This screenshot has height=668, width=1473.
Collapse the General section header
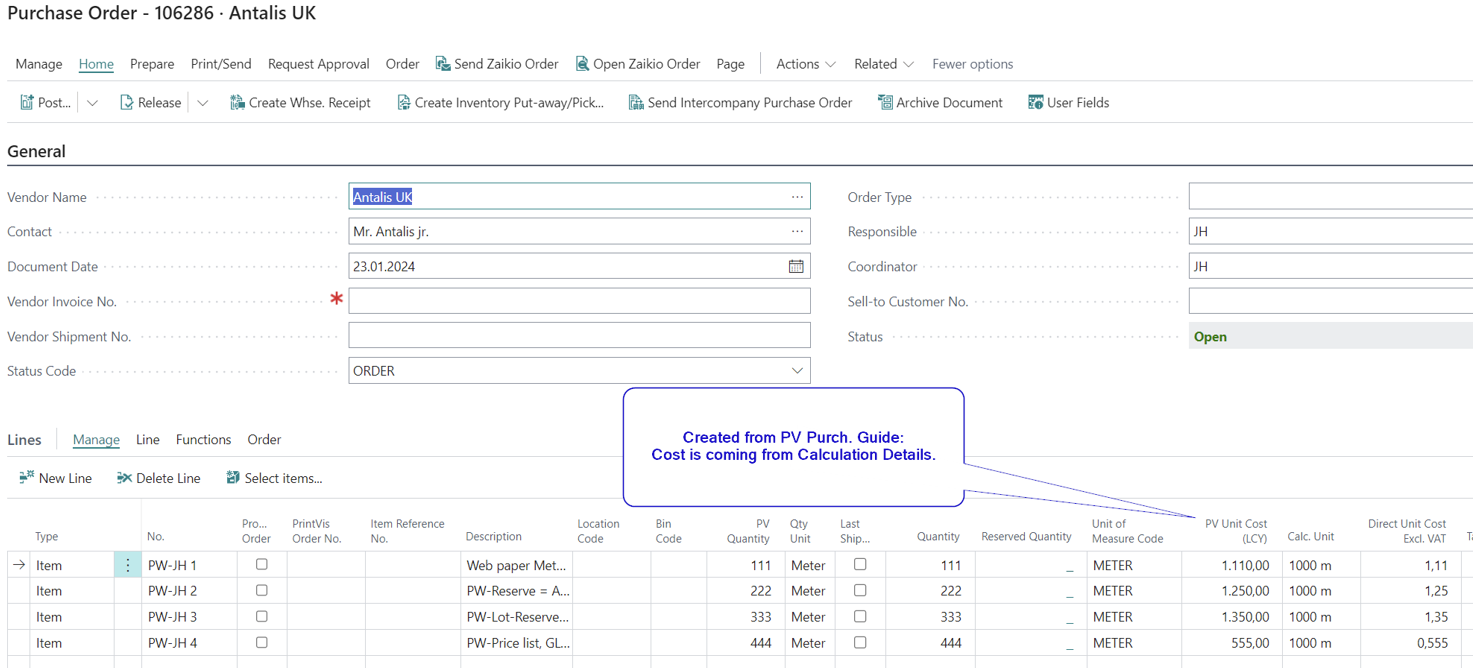click(x=36, y=152)
